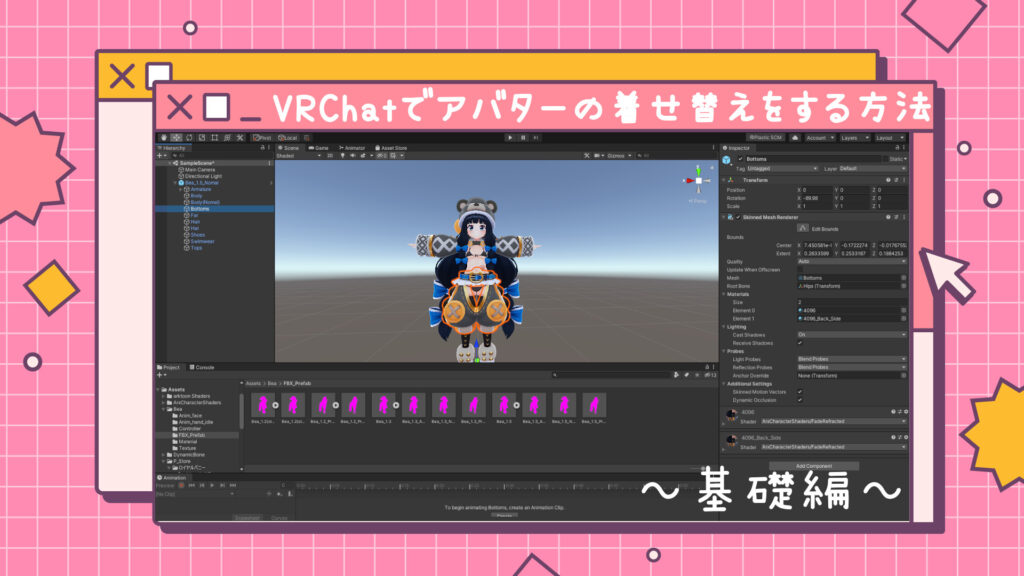Toggle Dynamic Occlusion checkbox
Screen dimensions: 1024x576
point(800,400)
